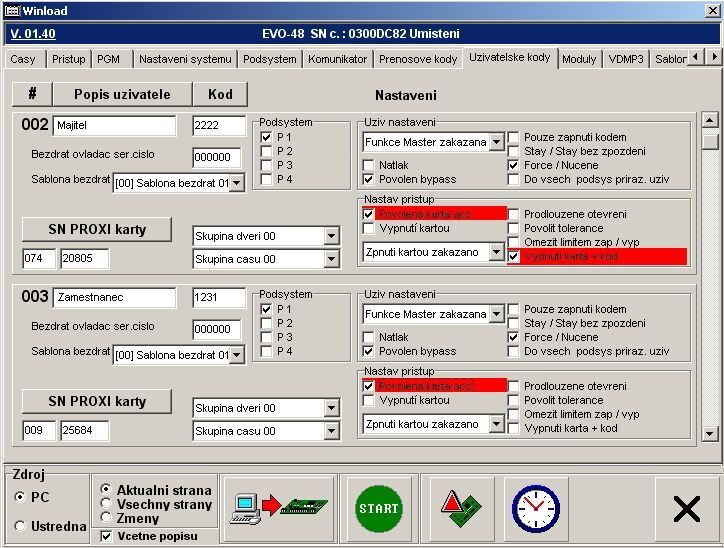This screenshot has width=724, height=548.
Task: Open Sablona bezdrat dropdown for user 002
Action: point(238,183)
